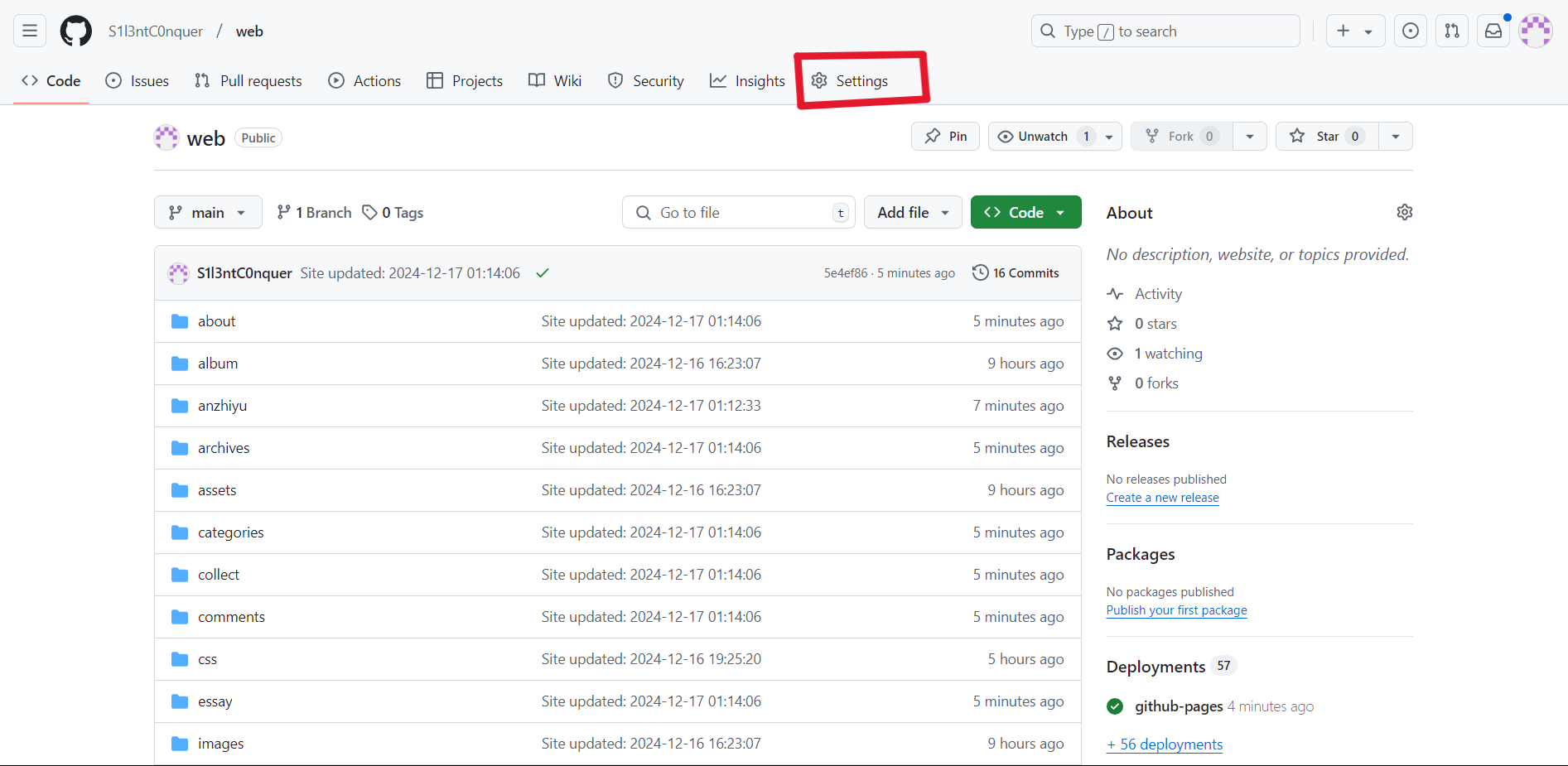Open the Issues tab icon
Viewport: 1568px width, 766px height.
click(x=113, y=80)
